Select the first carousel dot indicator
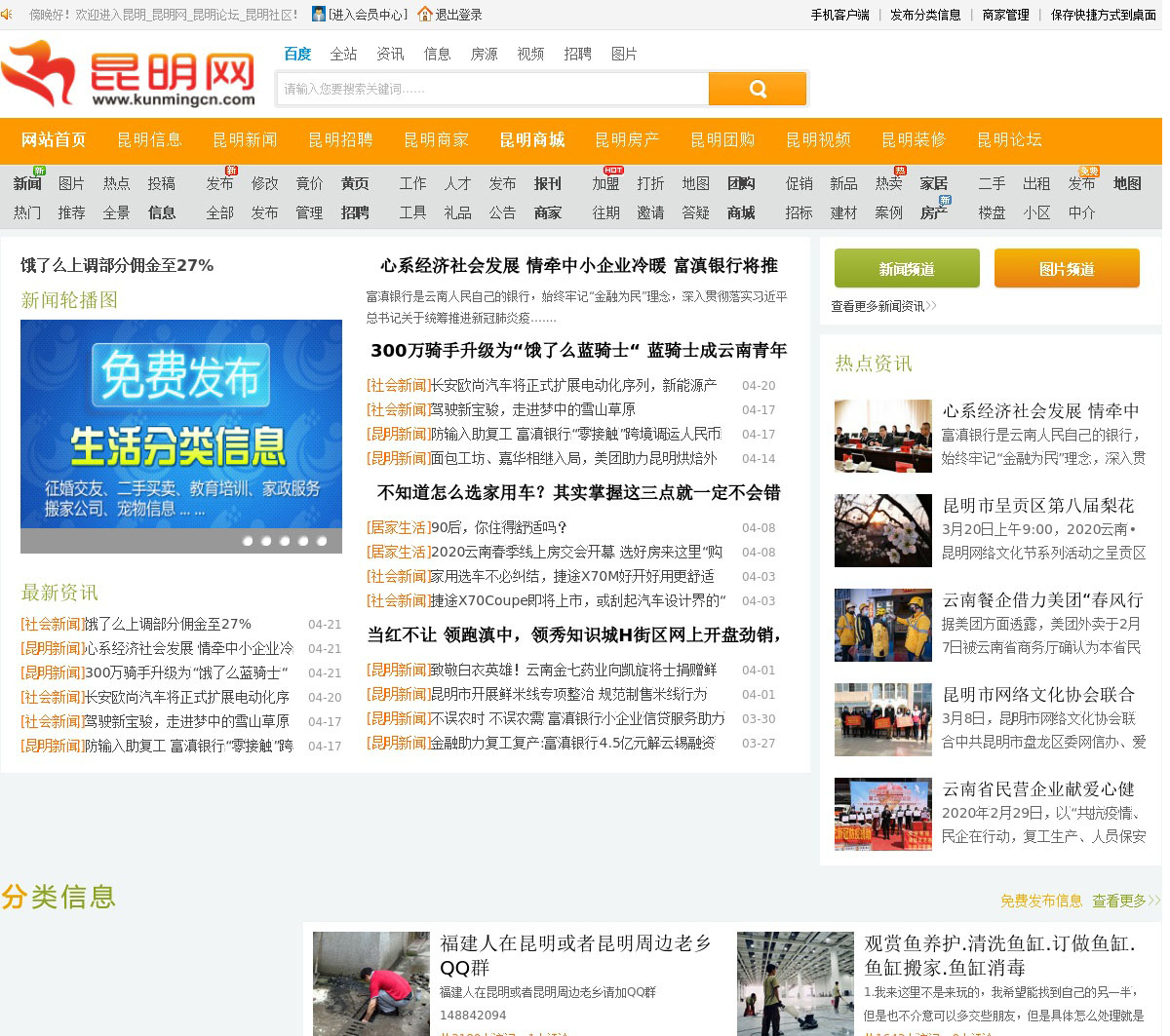The height and width of the screenshot is (1036, 1170). [248, 541]
